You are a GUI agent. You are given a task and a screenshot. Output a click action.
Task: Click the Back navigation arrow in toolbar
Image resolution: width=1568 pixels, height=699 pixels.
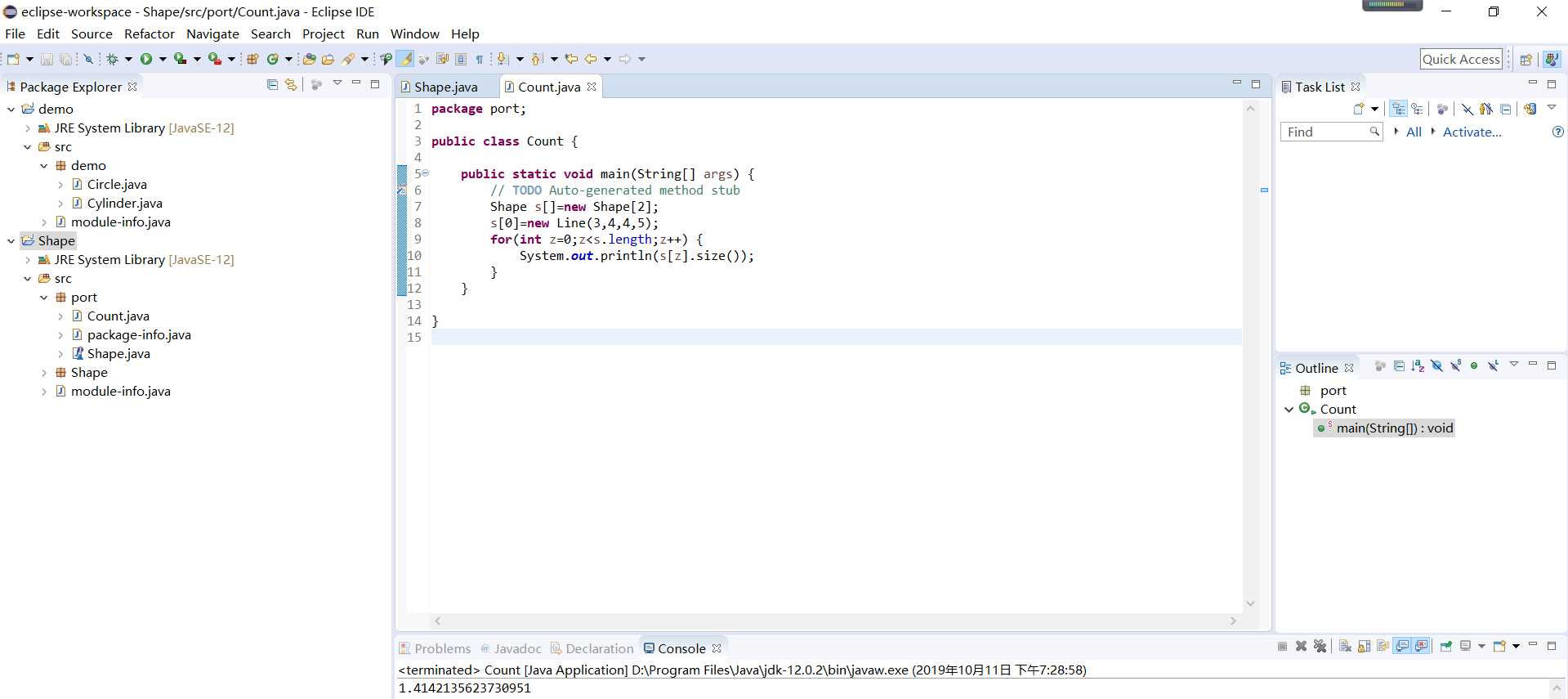591,59
